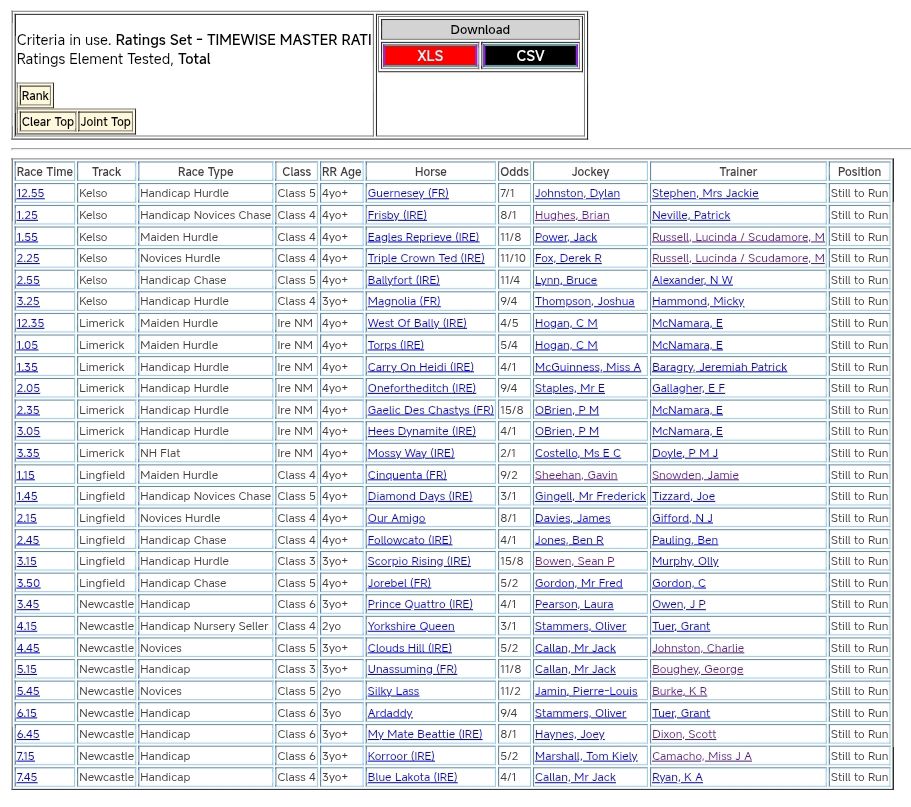Open horse link Guernesey (FR)
The height and width of the screenshot is (807, 911).
(408, 193)
